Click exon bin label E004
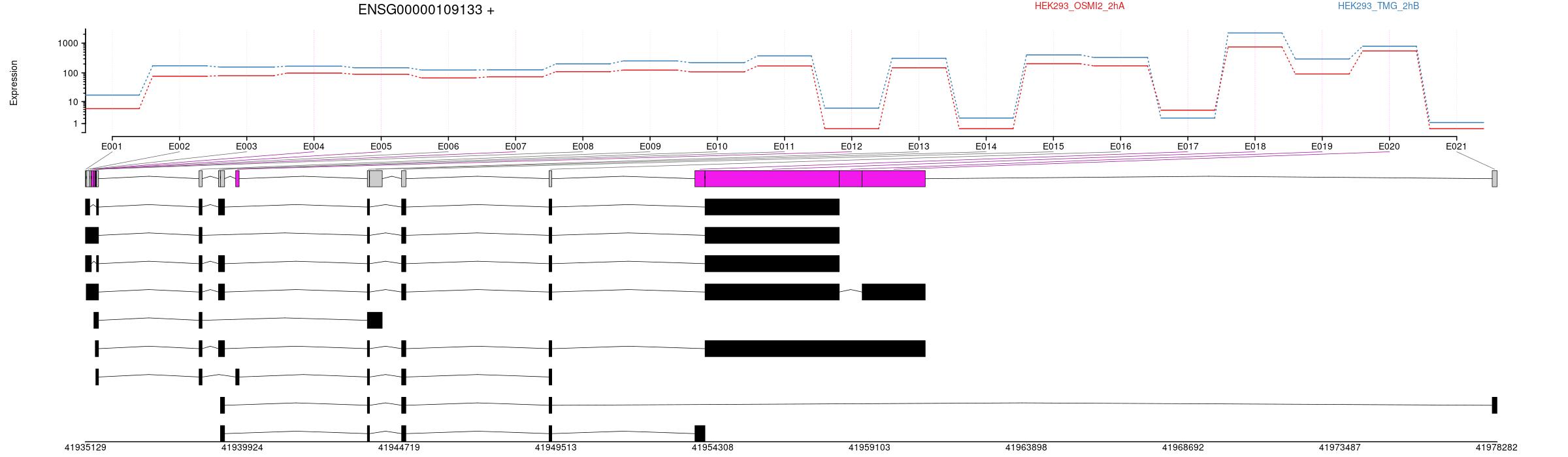 click(314, 146)
